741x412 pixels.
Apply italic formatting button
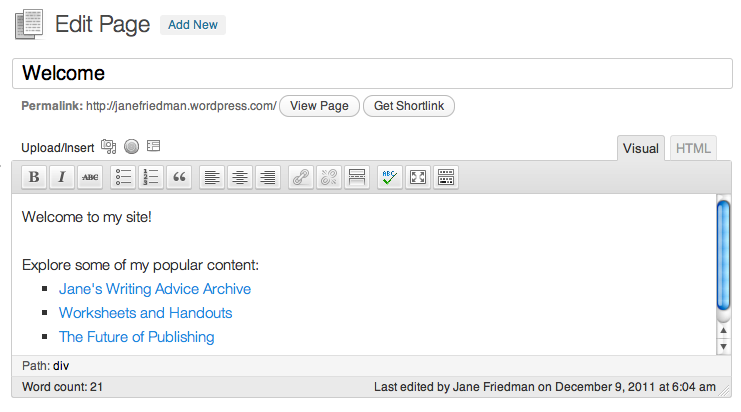tap(62, 177)
